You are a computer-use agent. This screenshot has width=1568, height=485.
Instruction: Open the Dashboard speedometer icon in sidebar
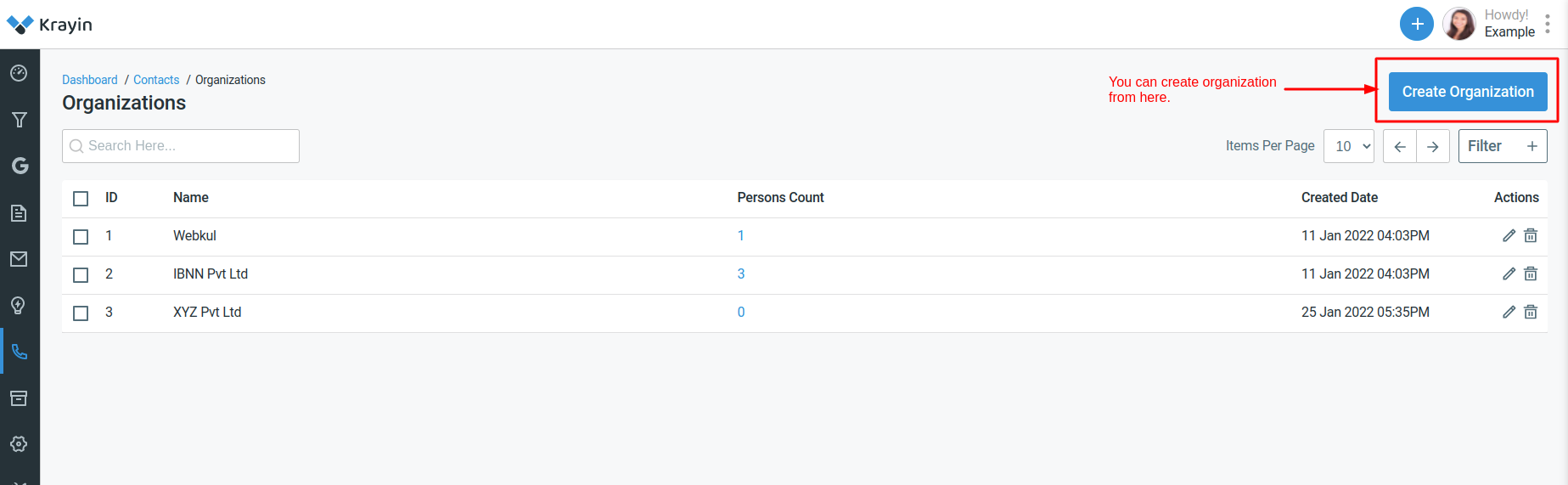(19, 73)
